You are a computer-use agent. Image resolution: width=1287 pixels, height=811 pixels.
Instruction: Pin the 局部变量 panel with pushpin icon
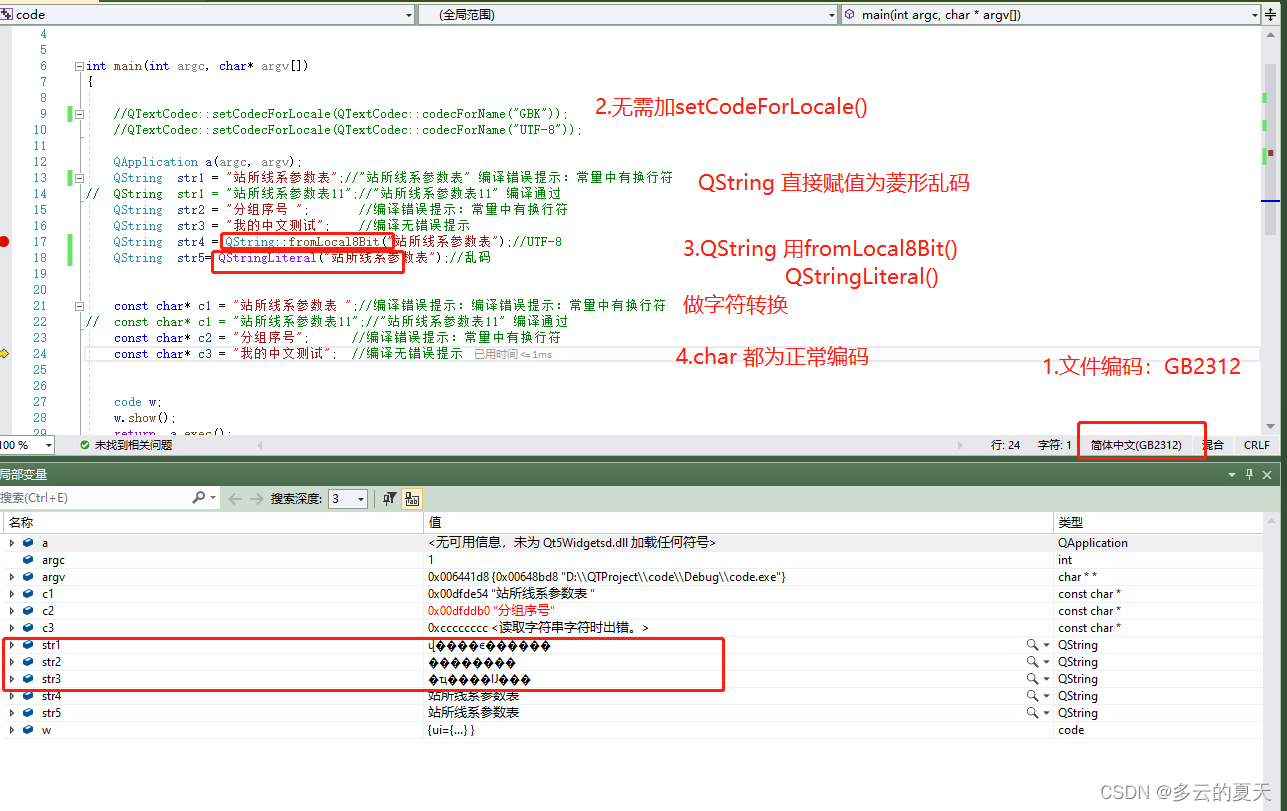point(1249,474)
